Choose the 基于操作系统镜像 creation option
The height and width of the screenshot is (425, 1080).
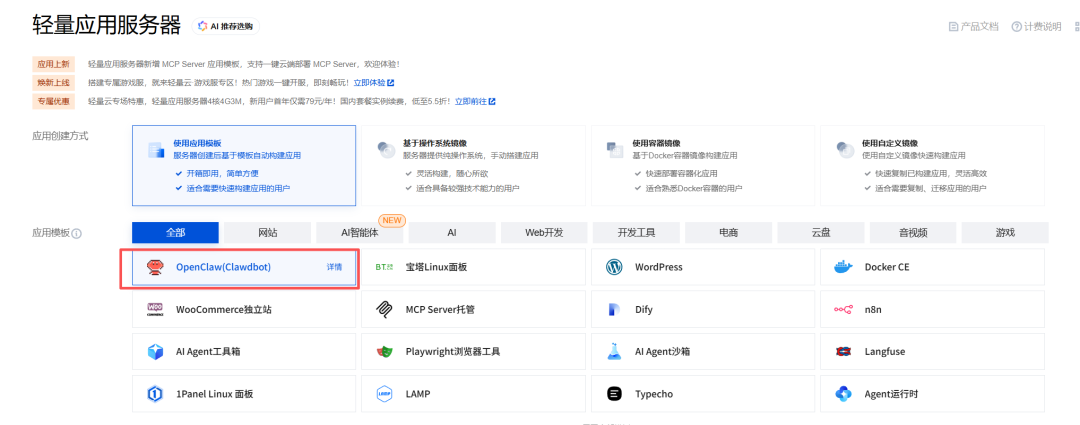474,163
